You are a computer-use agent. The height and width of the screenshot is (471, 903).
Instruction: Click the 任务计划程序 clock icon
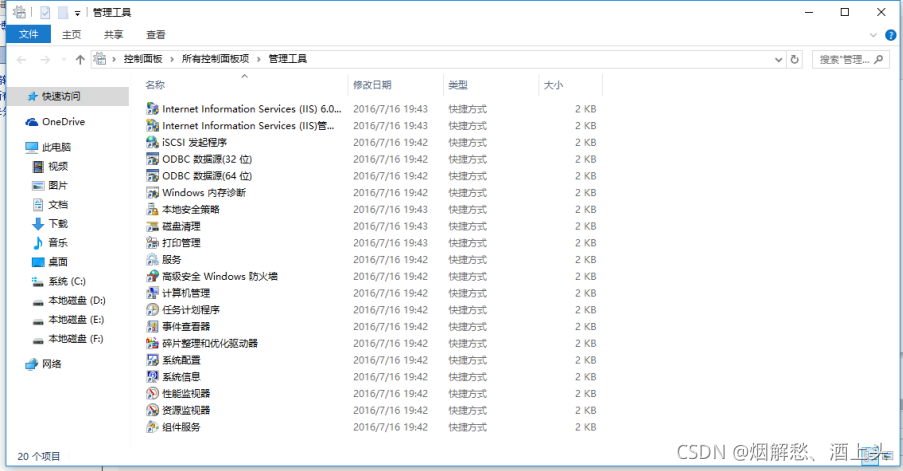click(153, 310)
